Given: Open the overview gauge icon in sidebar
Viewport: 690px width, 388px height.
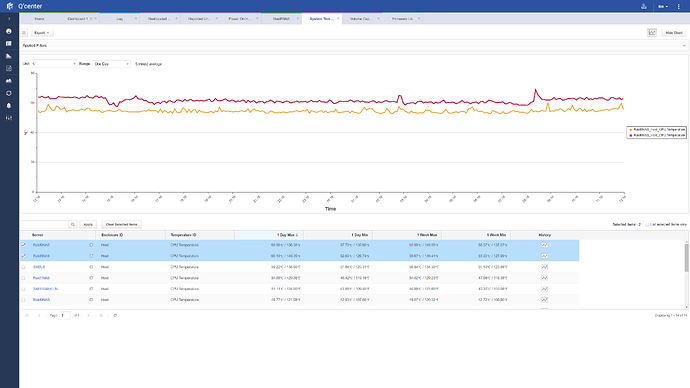Looking at the screenshot, I should pyautogui.click(x=9, y=31).
